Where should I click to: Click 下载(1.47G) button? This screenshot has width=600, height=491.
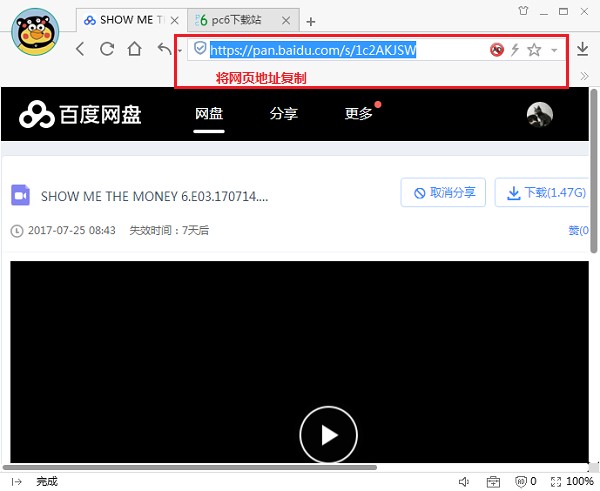(x=543, y=192)
